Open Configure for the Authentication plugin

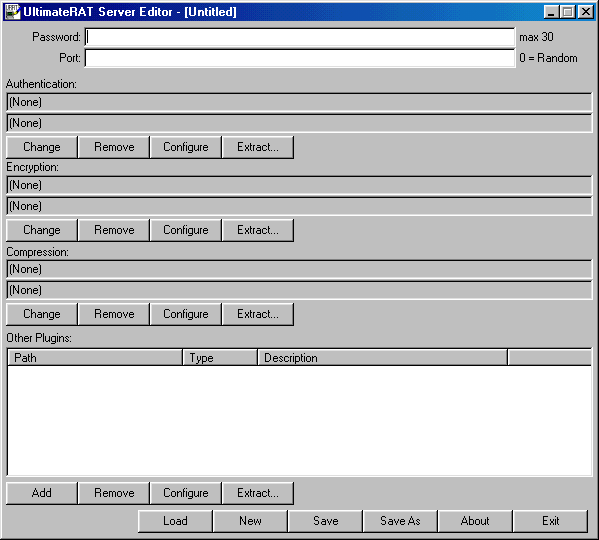tap(186, 147)
